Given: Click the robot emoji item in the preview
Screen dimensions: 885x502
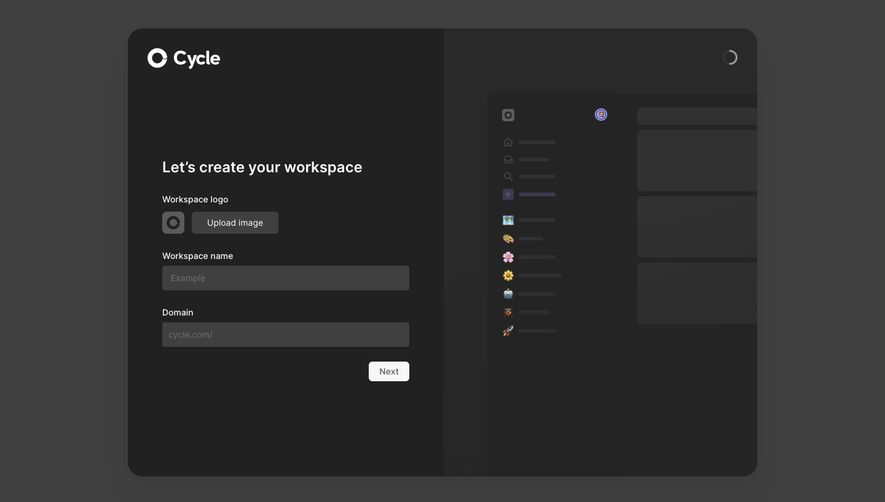Looking at the screenshot, I should pos(508,294).
